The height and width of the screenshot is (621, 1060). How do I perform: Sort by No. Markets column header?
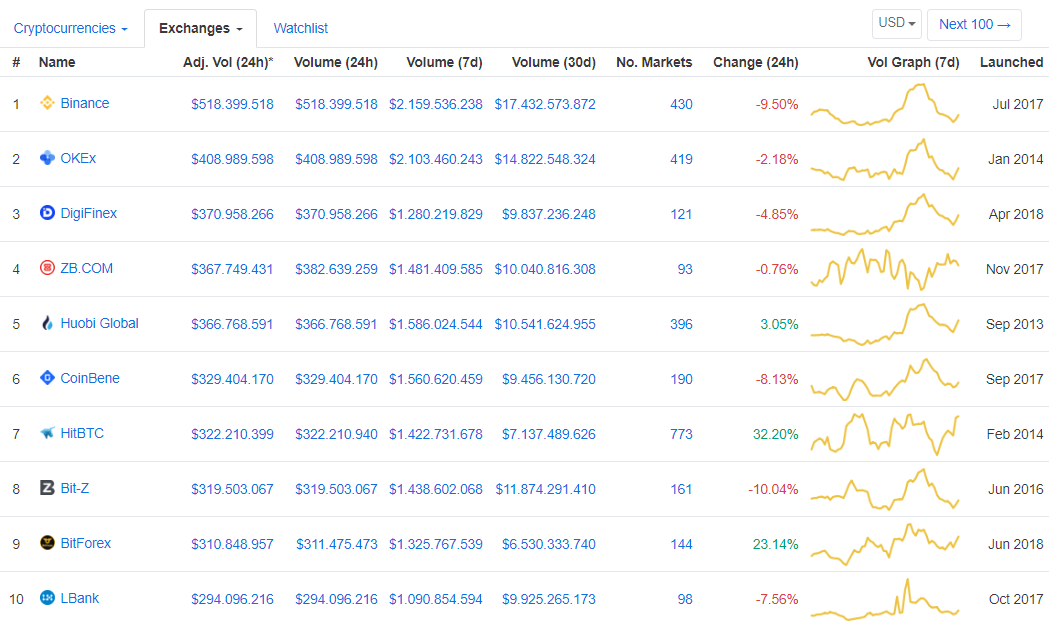pos(654,62)
